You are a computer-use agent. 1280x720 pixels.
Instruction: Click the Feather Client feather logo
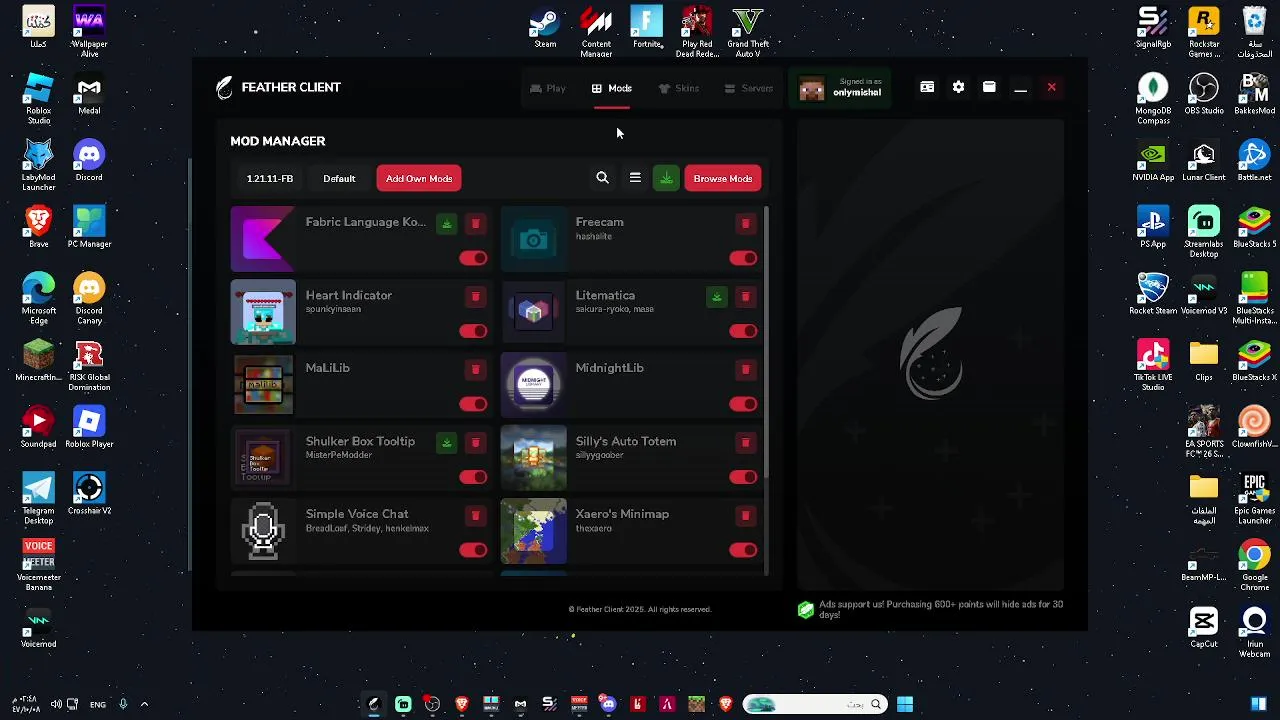pyautogui.click(x=225, y=88)
